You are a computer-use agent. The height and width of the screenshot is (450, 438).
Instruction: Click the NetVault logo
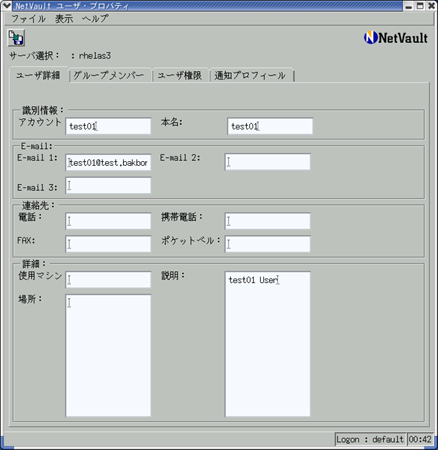(x=396, y=38)
